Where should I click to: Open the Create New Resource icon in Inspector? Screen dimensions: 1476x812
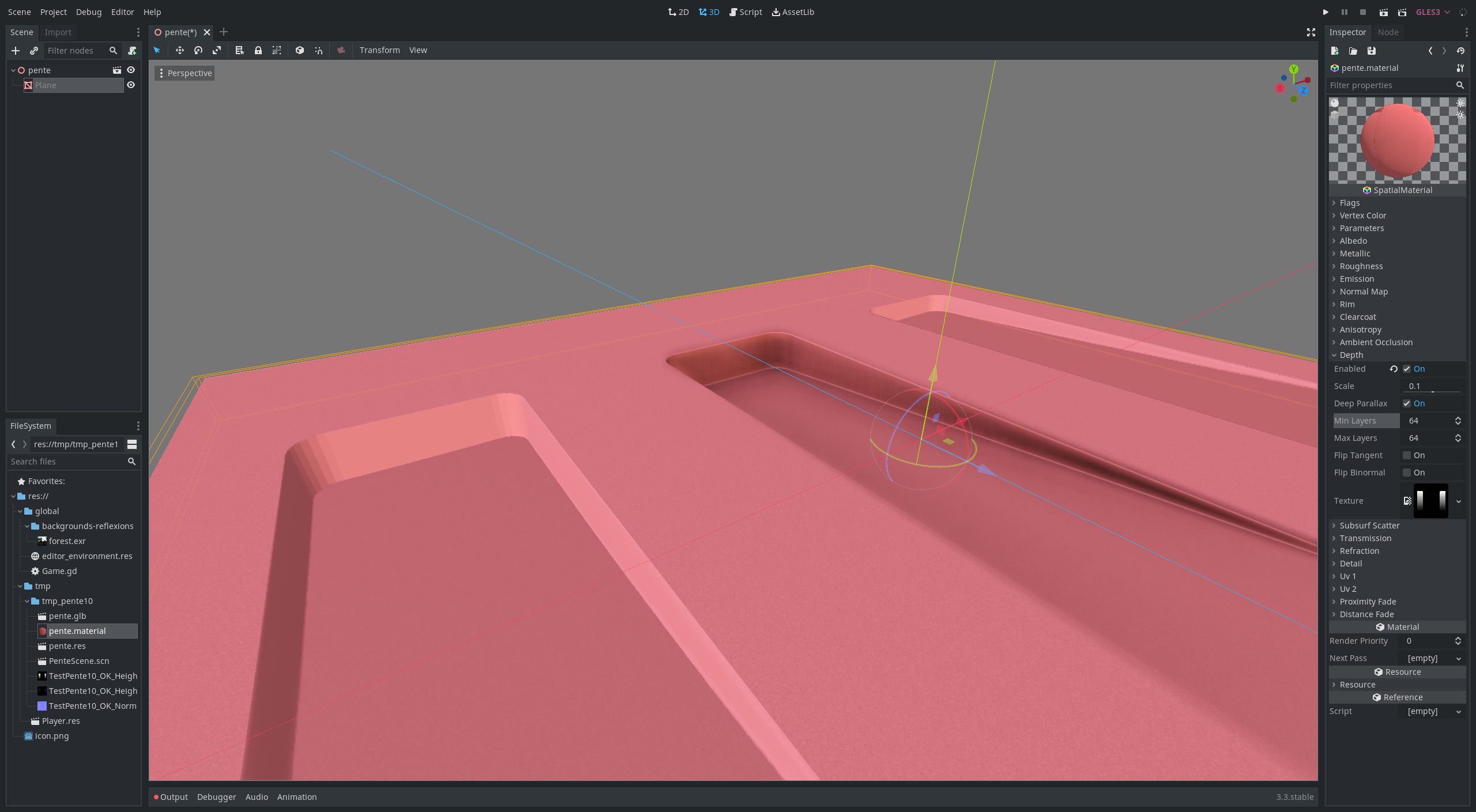point(1335,51)
